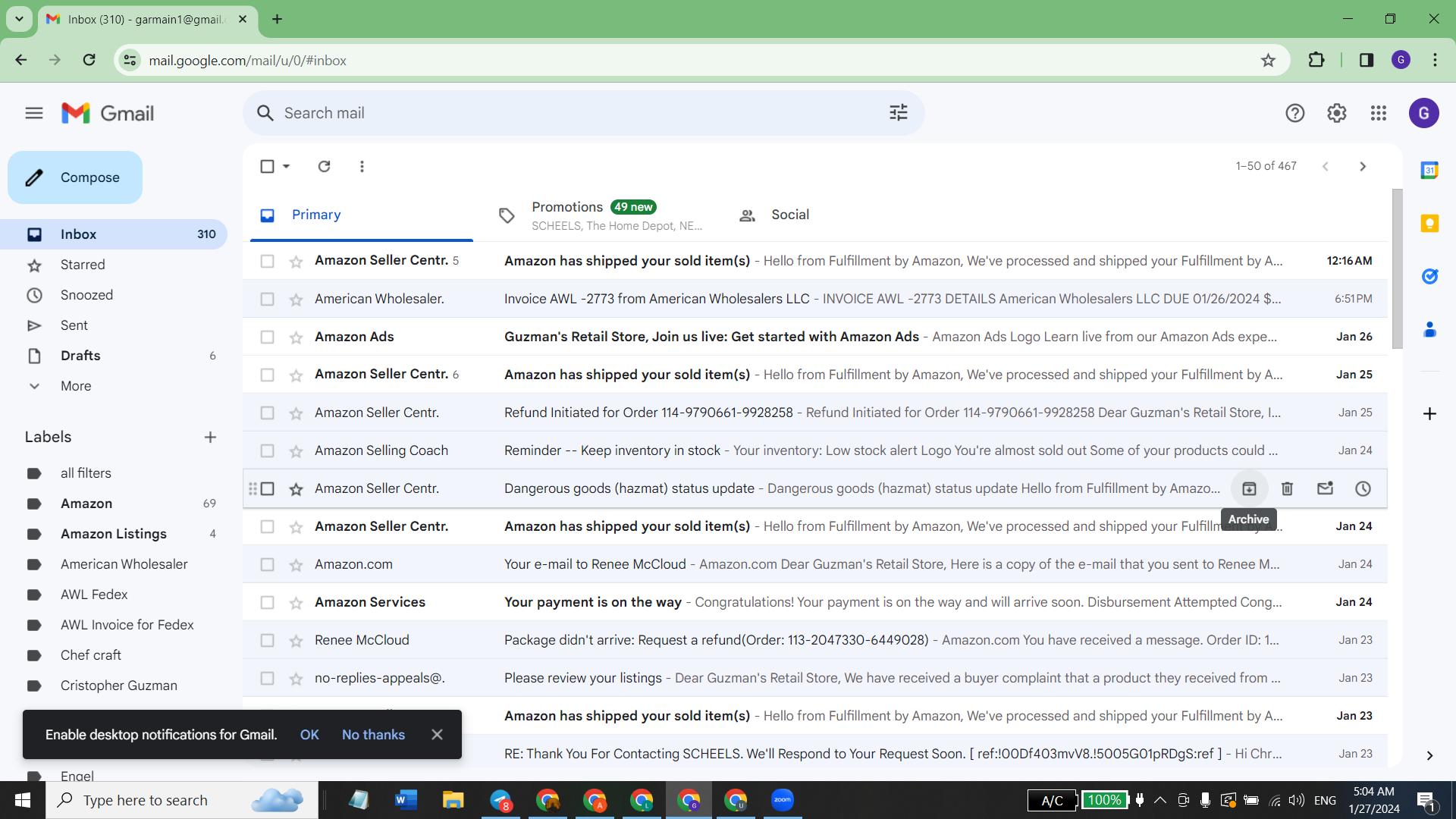Open File Explorer from the taskbar
This screenshot has height=819, width=1456.
(453, 800)
